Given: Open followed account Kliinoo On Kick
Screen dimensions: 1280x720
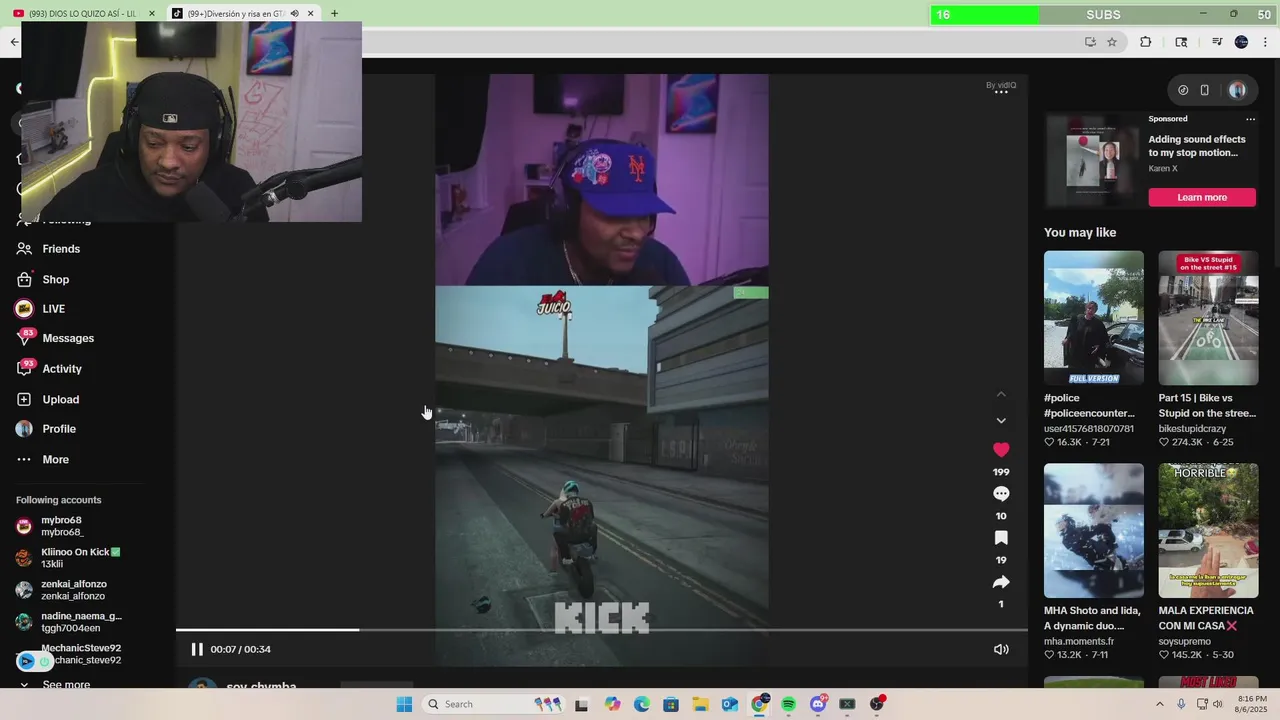Looking at the screenshot, I should point(68,558).
